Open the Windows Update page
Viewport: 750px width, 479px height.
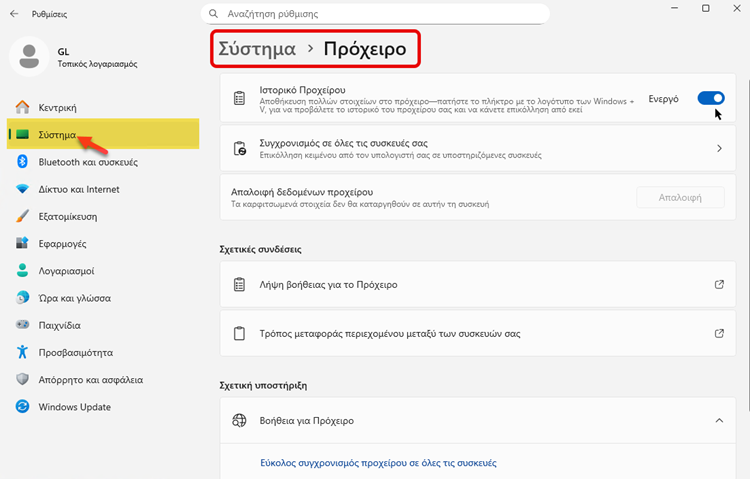pyautogui.click(x=103, y=407)
